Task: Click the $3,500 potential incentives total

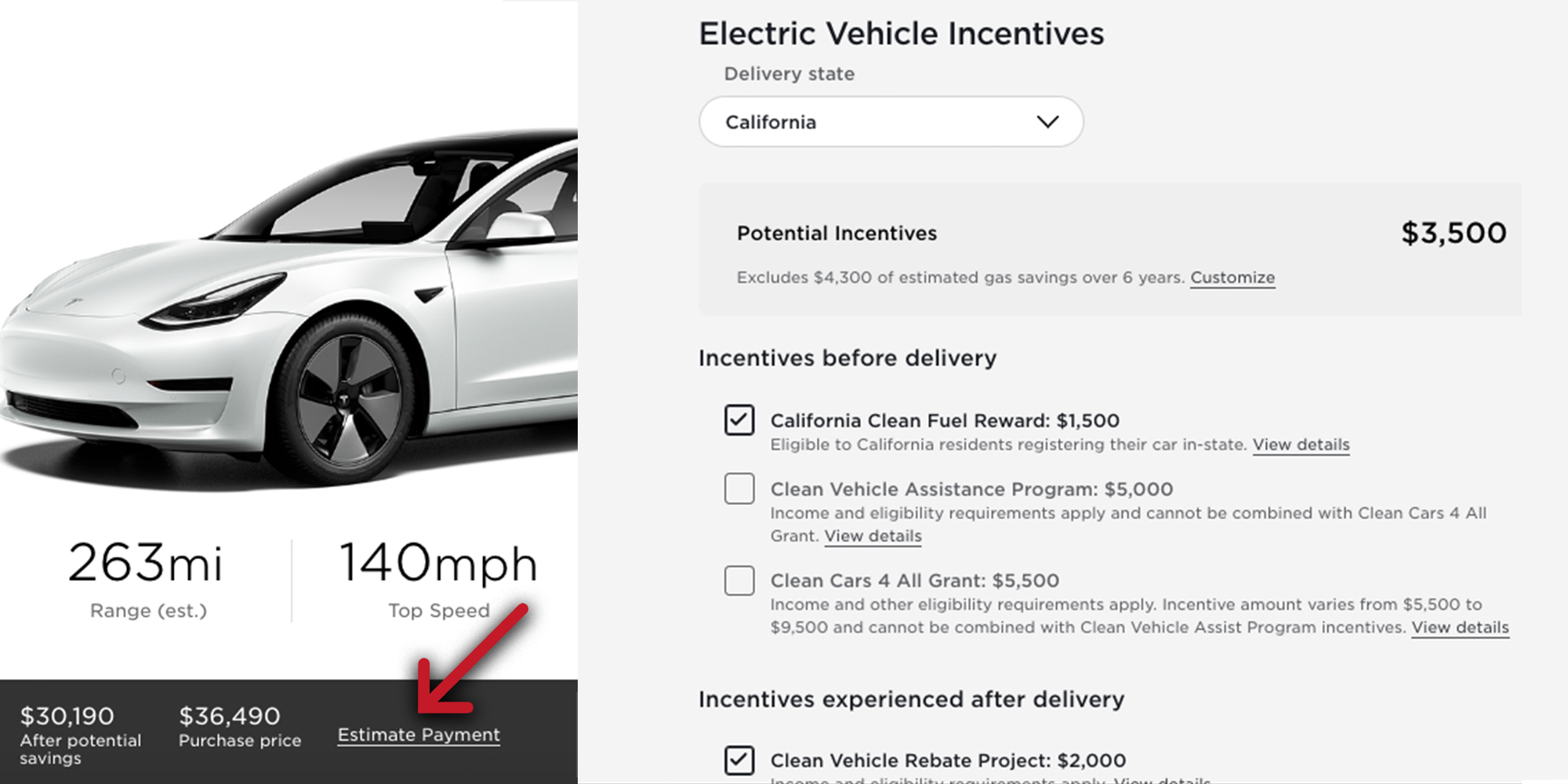Action: (1453, 233)
